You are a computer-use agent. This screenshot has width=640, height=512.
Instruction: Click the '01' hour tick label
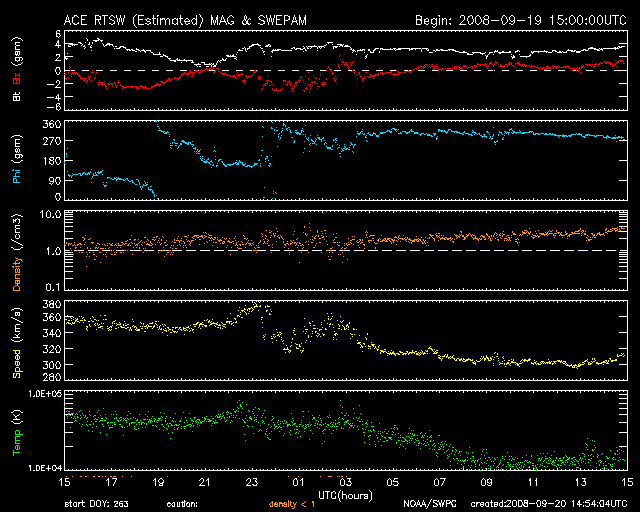pos(298,483)
